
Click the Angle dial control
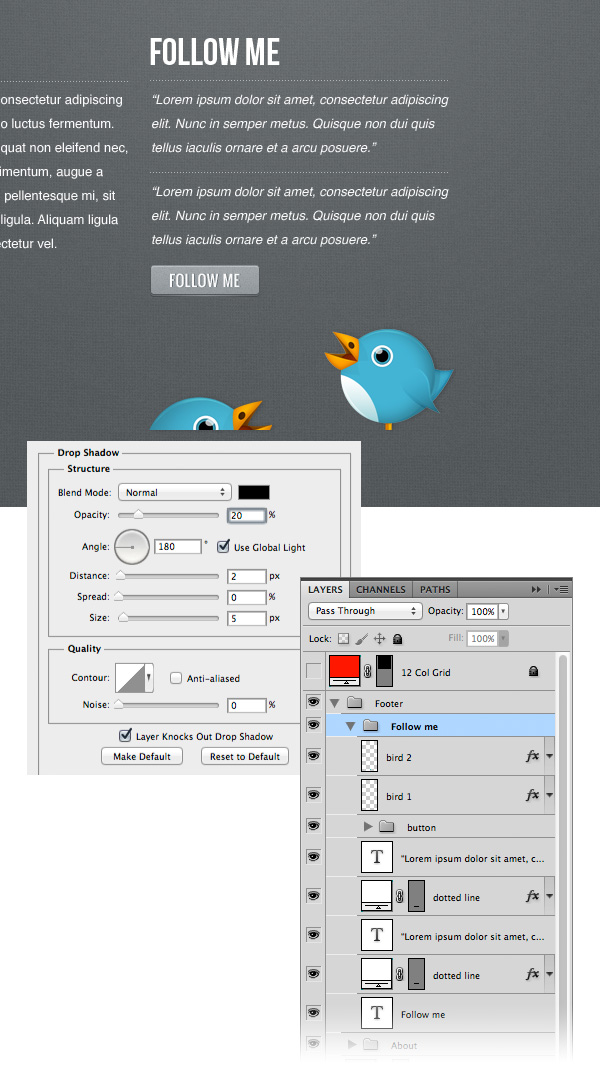pyautogui.click(x=132, y=547)
